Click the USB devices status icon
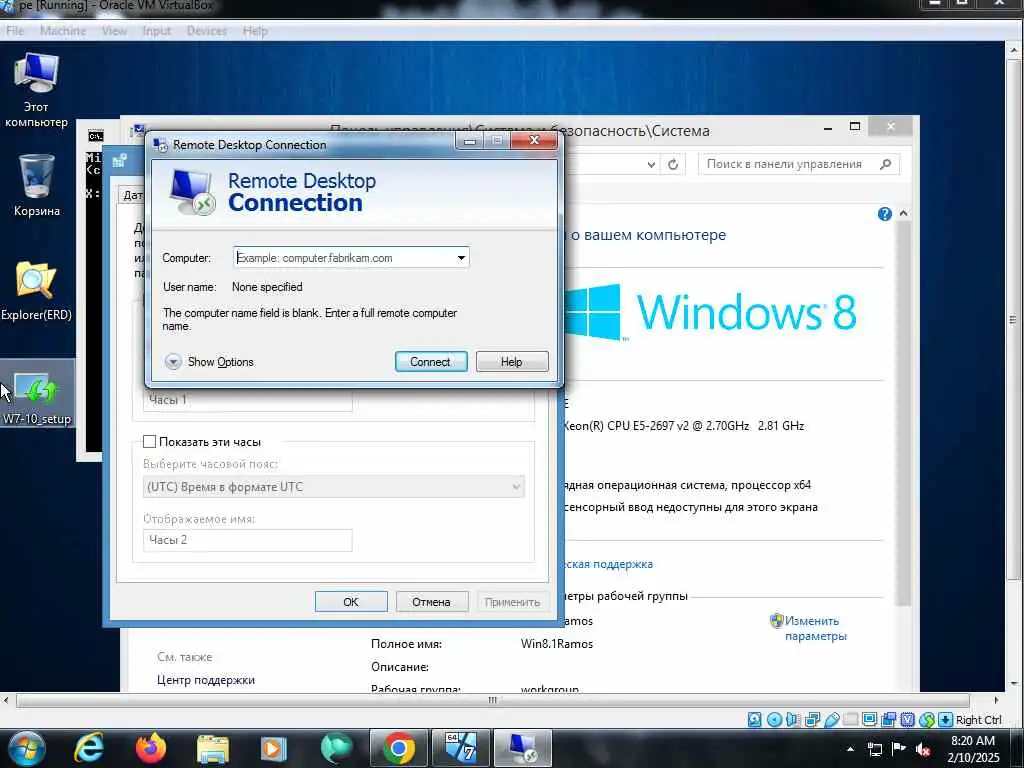Screen dimensions: 1024x768 pos(831,720)
